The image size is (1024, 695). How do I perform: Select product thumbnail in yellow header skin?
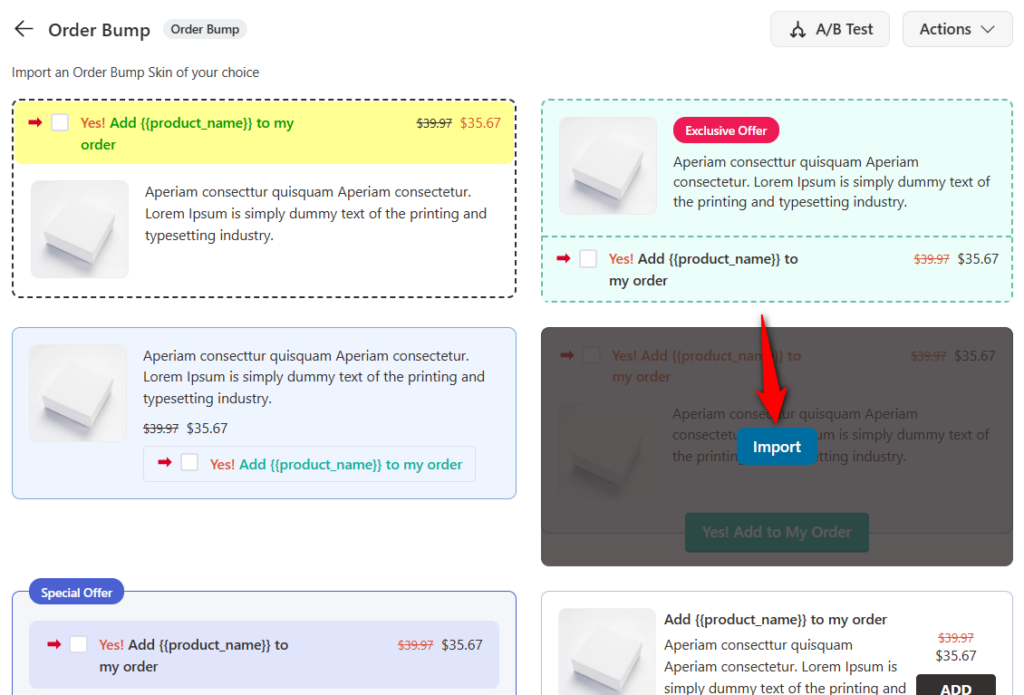click(80, 229)
